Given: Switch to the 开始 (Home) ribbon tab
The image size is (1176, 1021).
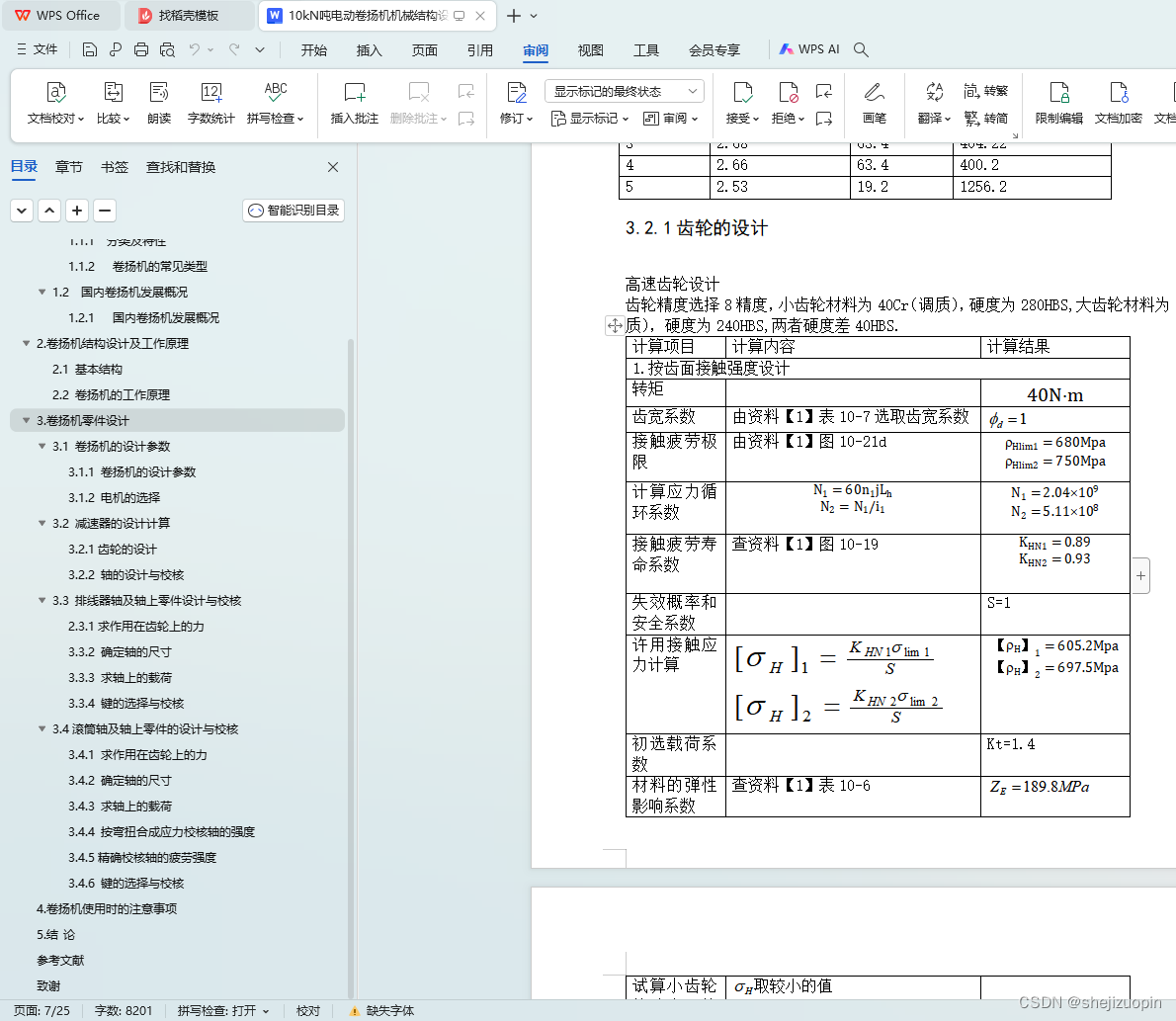Looking at the screenshot, I should point(313,50).
